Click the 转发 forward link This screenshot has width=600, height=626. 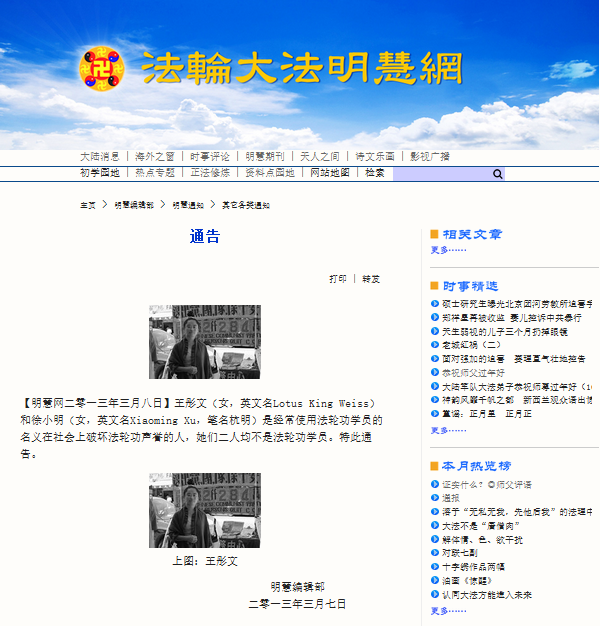tap(371, 279)
